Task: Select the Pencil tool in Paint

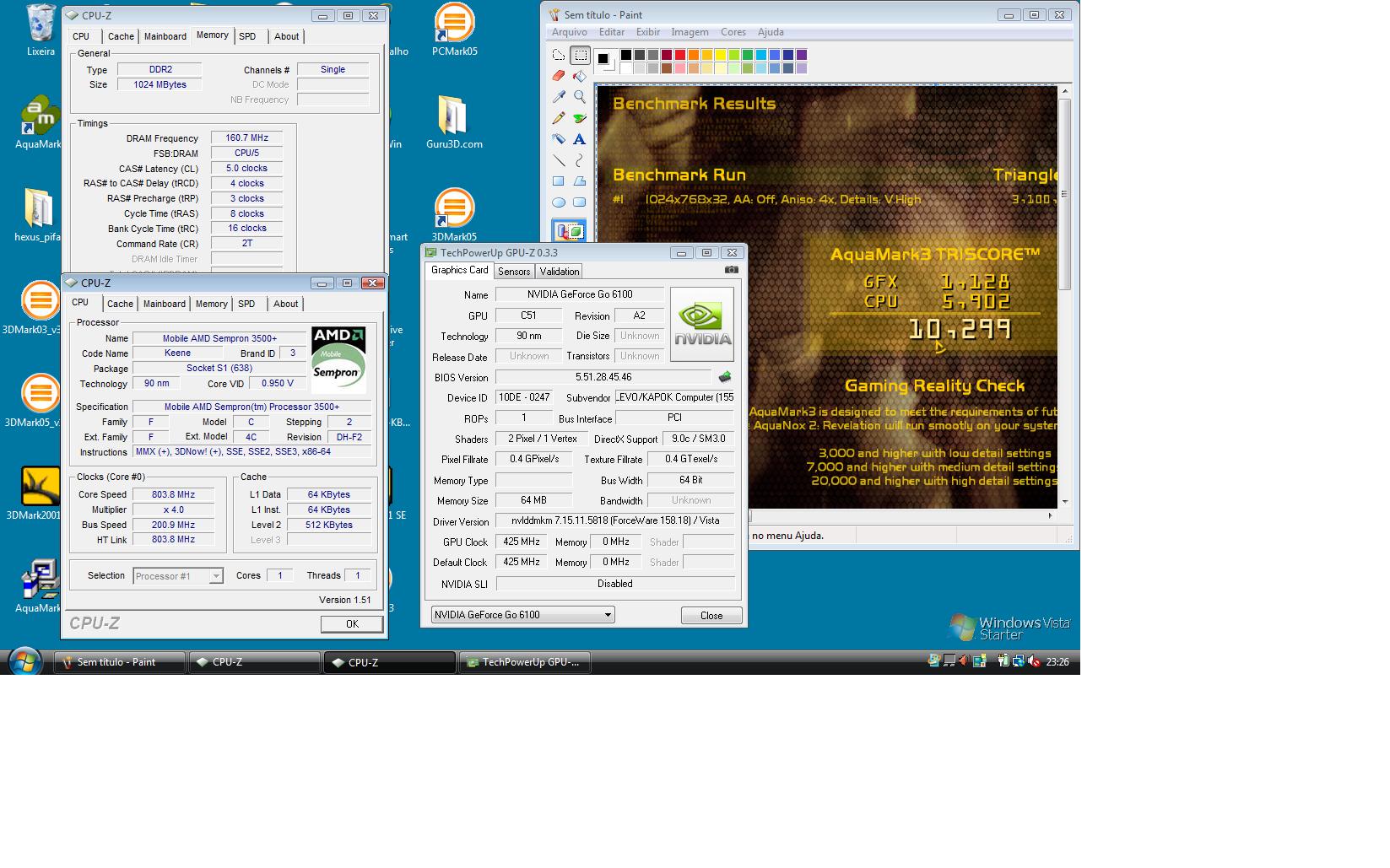Action: click(x=559, y=118)
